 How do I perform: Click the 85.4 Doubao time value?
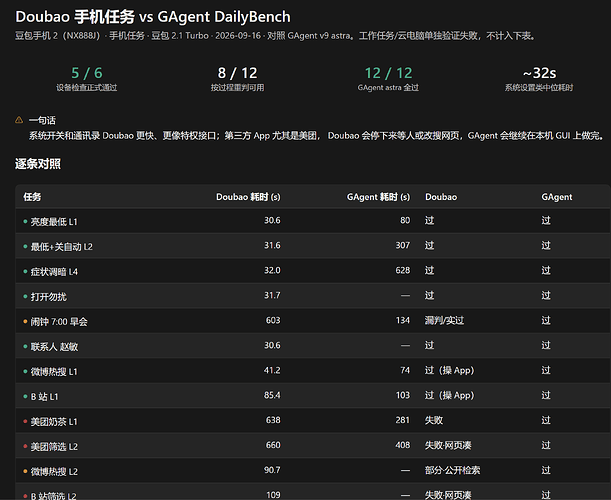click(272, 395)
